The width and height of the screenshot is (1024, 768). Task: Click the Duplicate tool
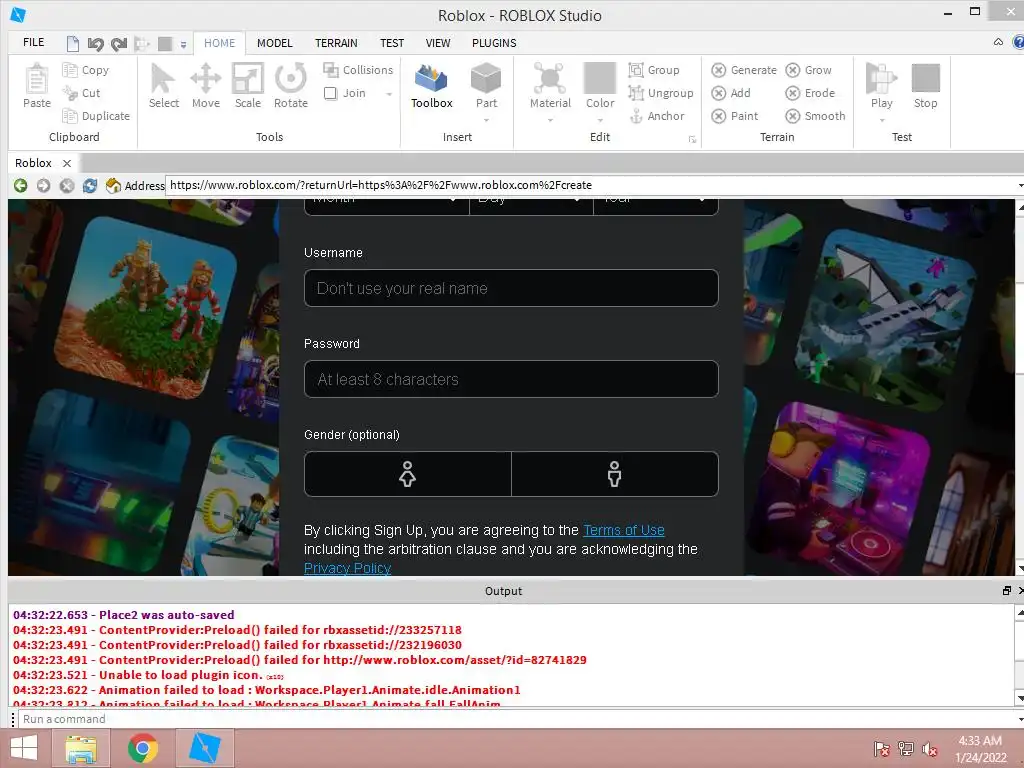coord(96,116)
